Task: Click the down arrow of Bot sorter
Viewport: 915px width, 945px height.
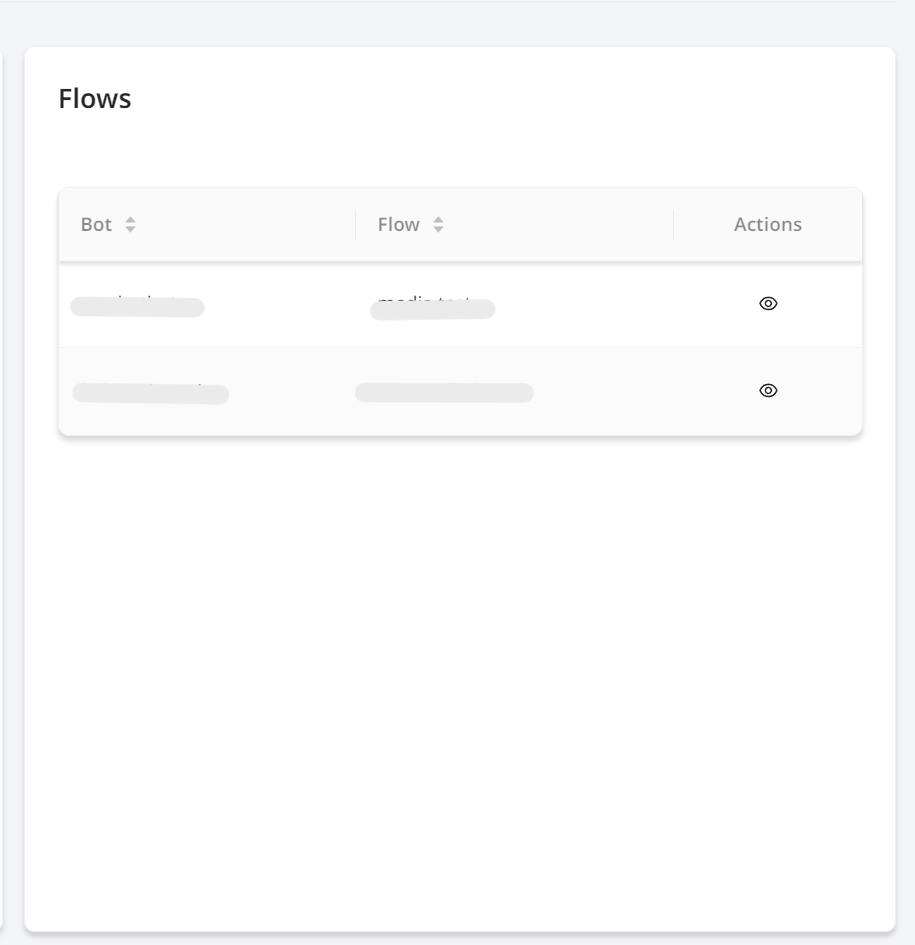Action: point(130,229)
